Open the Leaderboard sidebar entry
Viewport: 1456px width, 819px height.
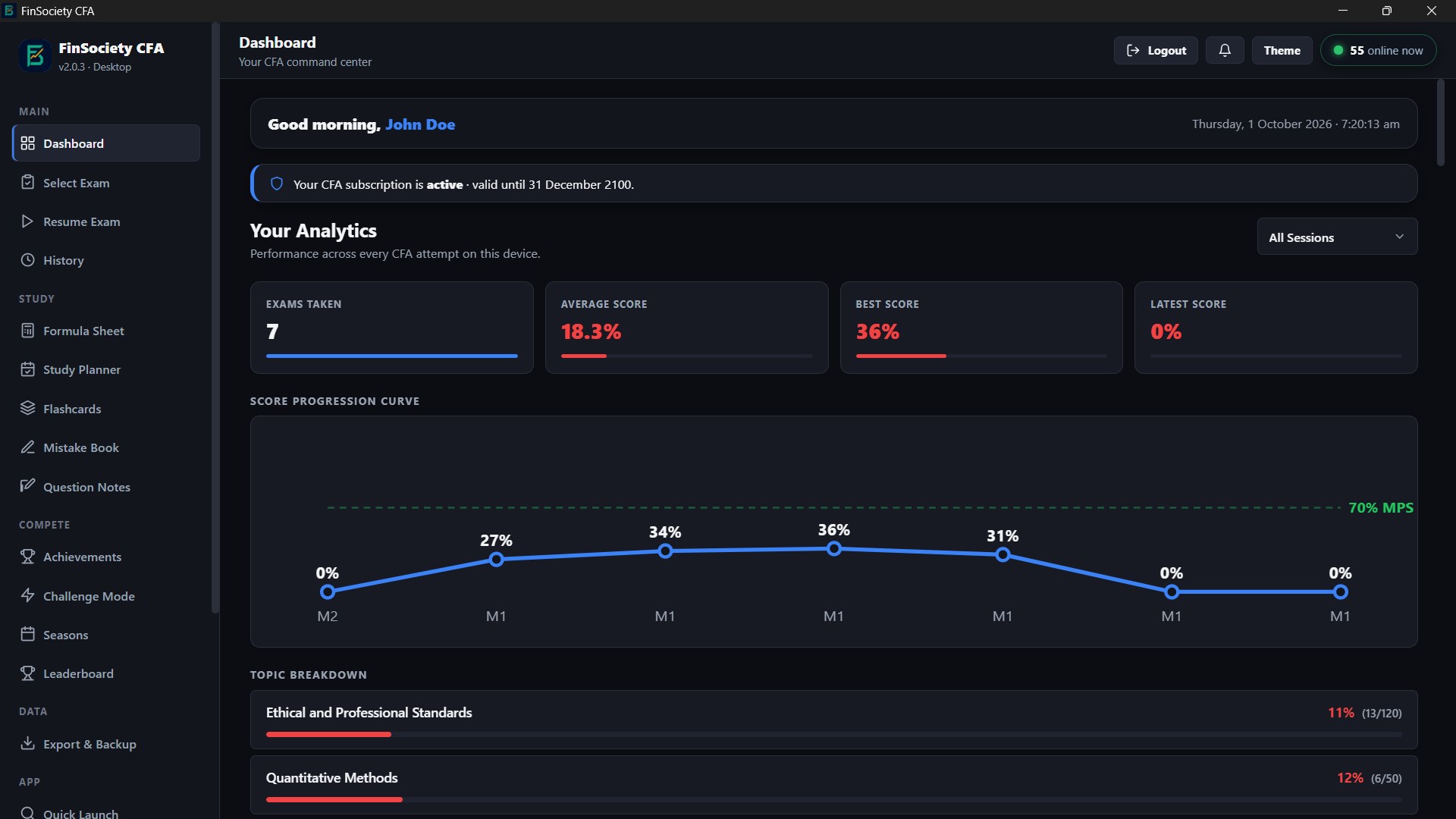(106, 673)
